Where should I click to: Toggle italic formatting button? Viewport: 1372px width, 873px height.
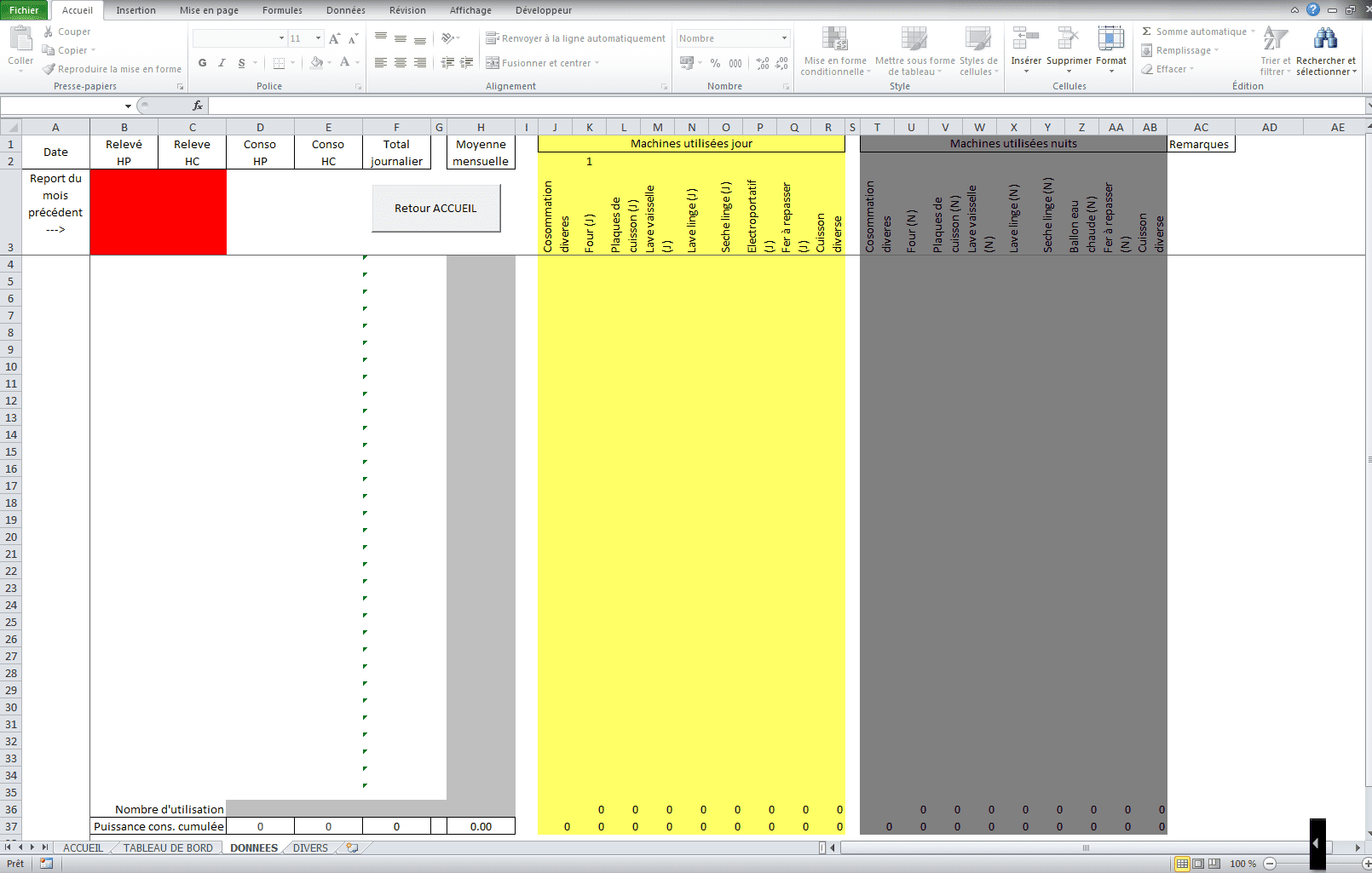coord(222,63)
